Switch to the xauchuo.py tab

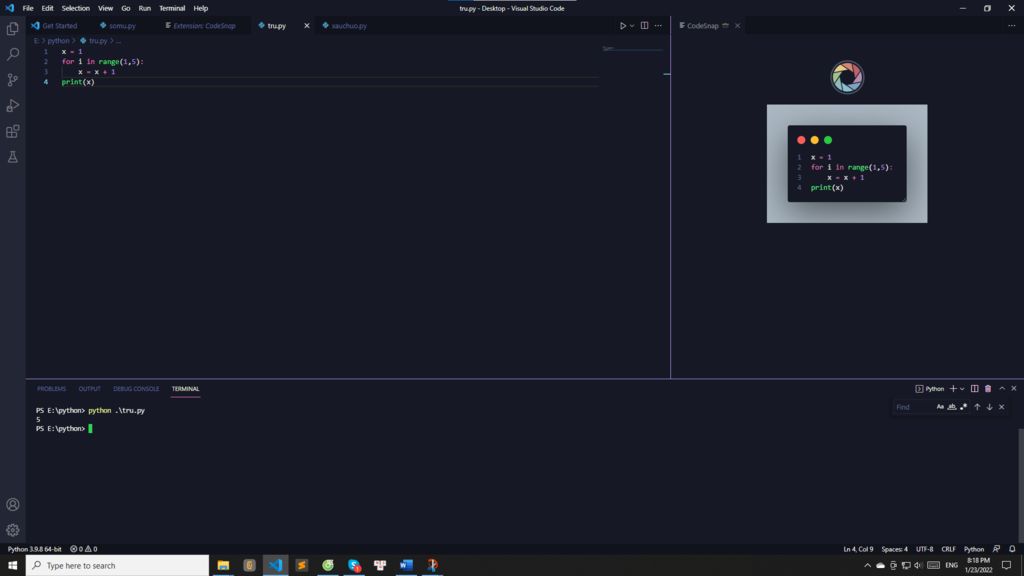[349, 25]
